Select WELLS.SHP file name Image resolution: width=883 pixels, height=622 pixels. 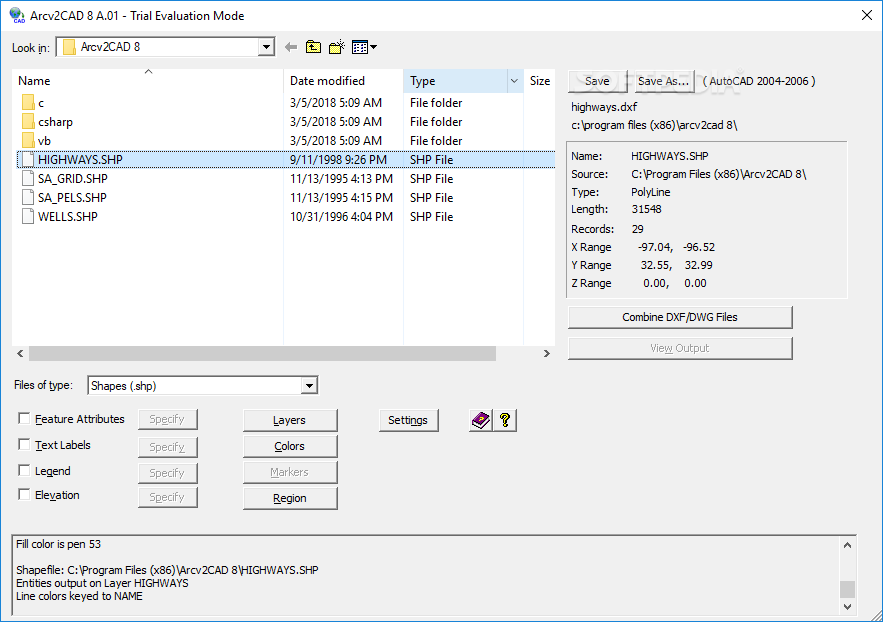pos(68,217)
